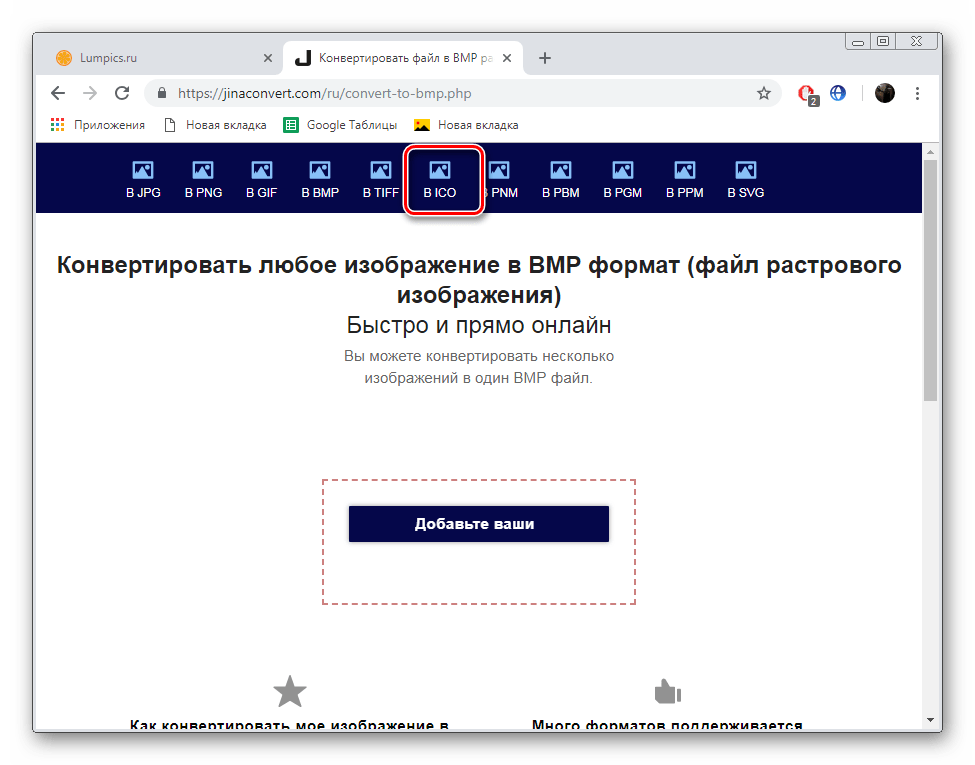Maximize the browser window

[883, 41]
